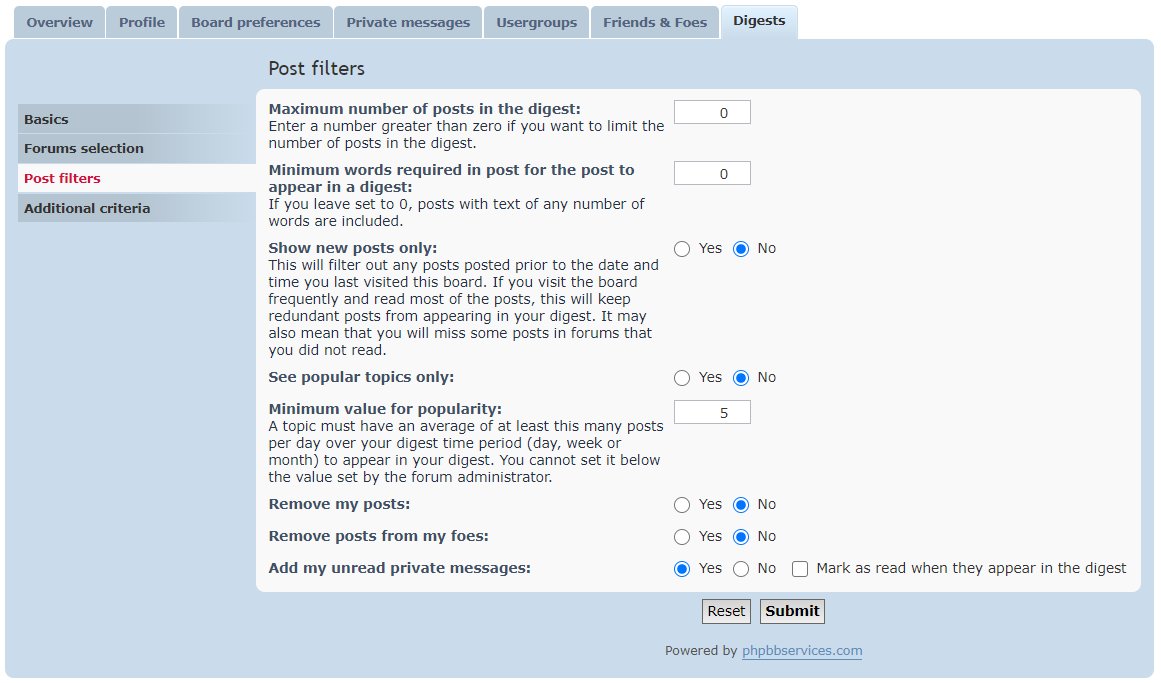Screen dimensions: 1161x683
Task: Click the maximum number of posts field
Action: [x=712, y=113]
